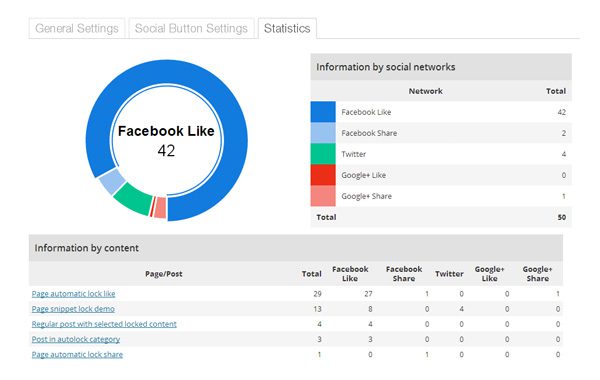Click the green Twitter segment of donut chart

pos(135,199)
